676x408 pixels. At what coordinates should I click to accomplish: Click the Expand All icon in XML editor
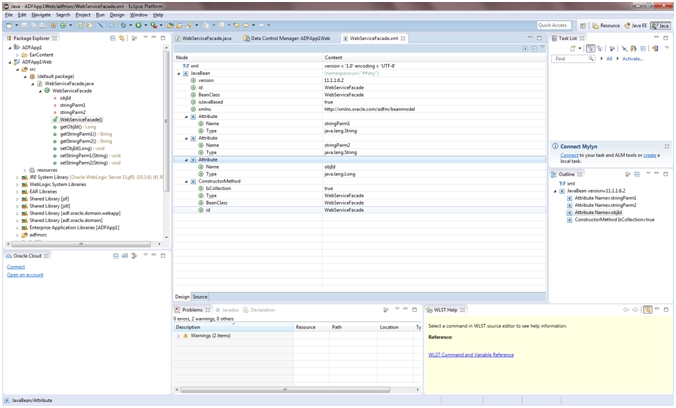(x=525, y=49)
